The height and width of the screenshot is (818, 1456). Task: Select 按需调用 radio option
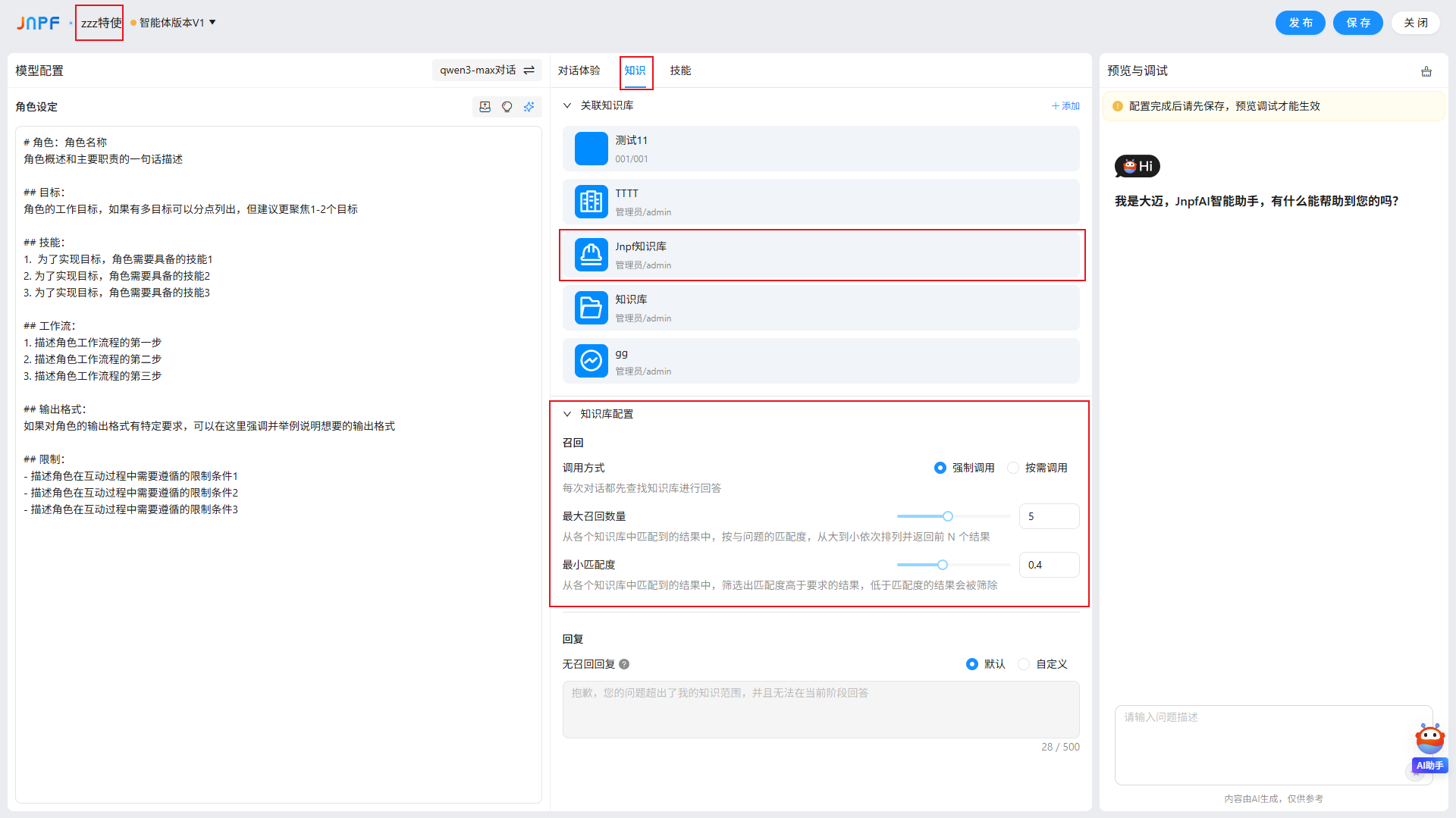pyautogui.click(x=1013, y=468)
